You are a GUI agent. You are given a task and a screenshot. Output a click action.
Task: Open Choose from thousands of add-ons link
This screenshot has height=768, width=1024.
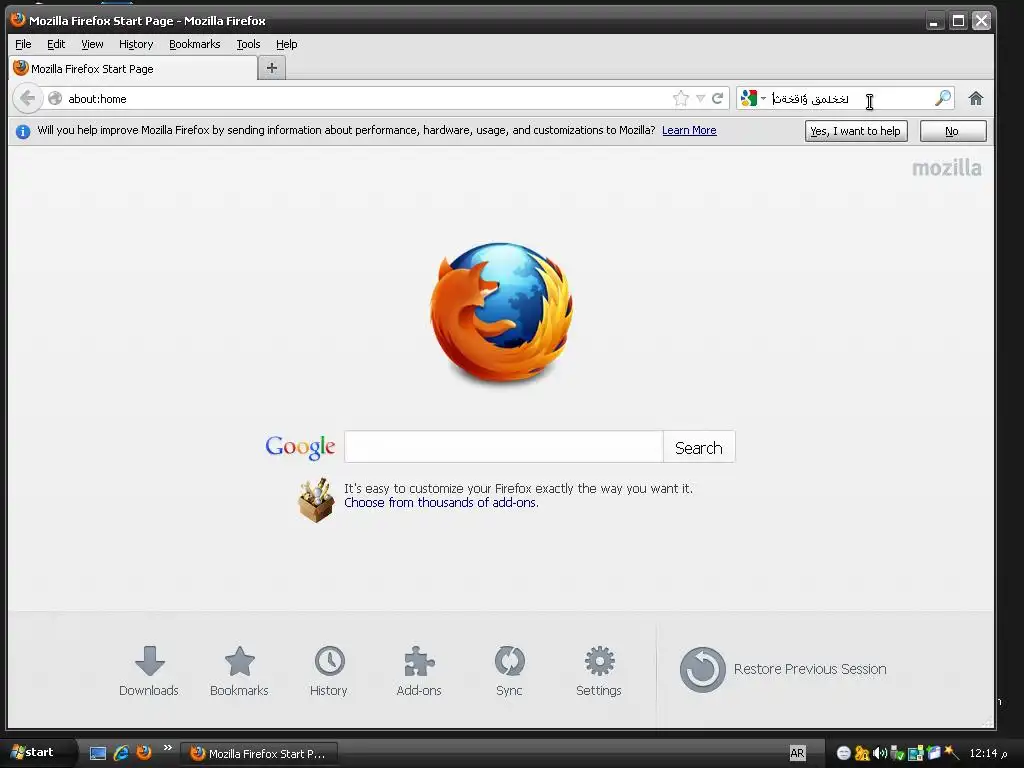[441, 503]
